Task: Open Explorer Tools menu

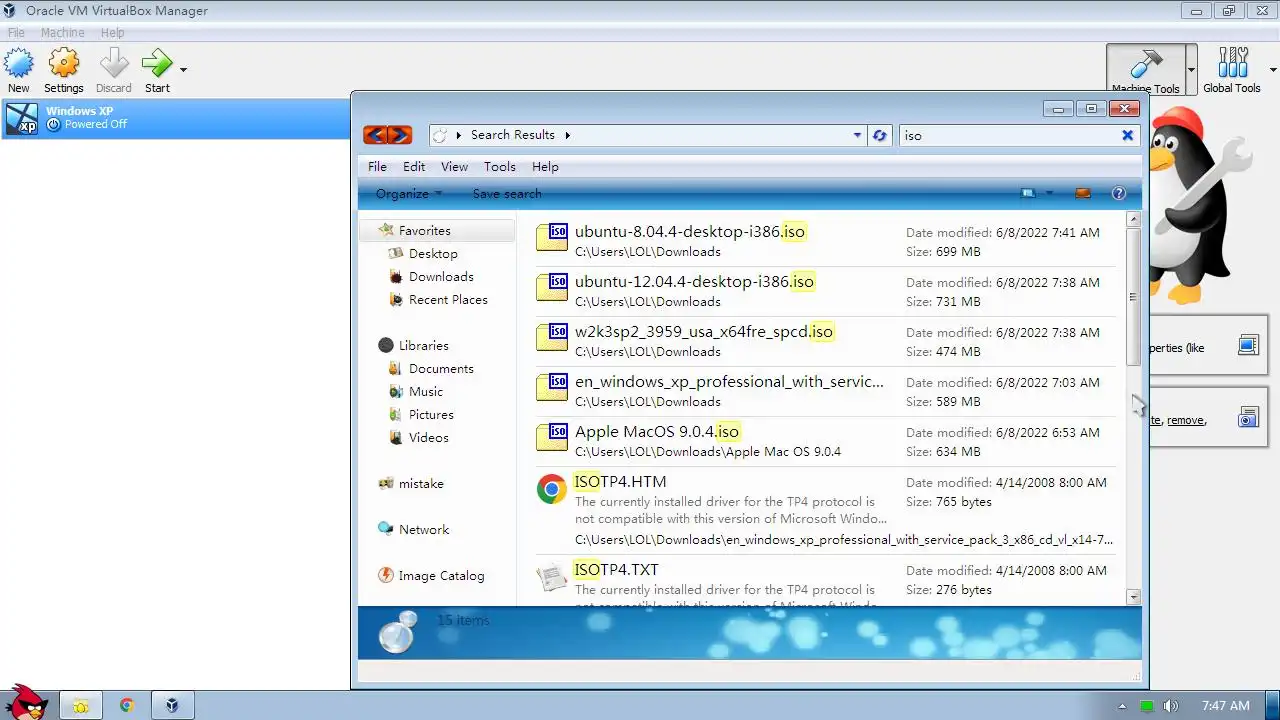Action: tap(500, 167)
